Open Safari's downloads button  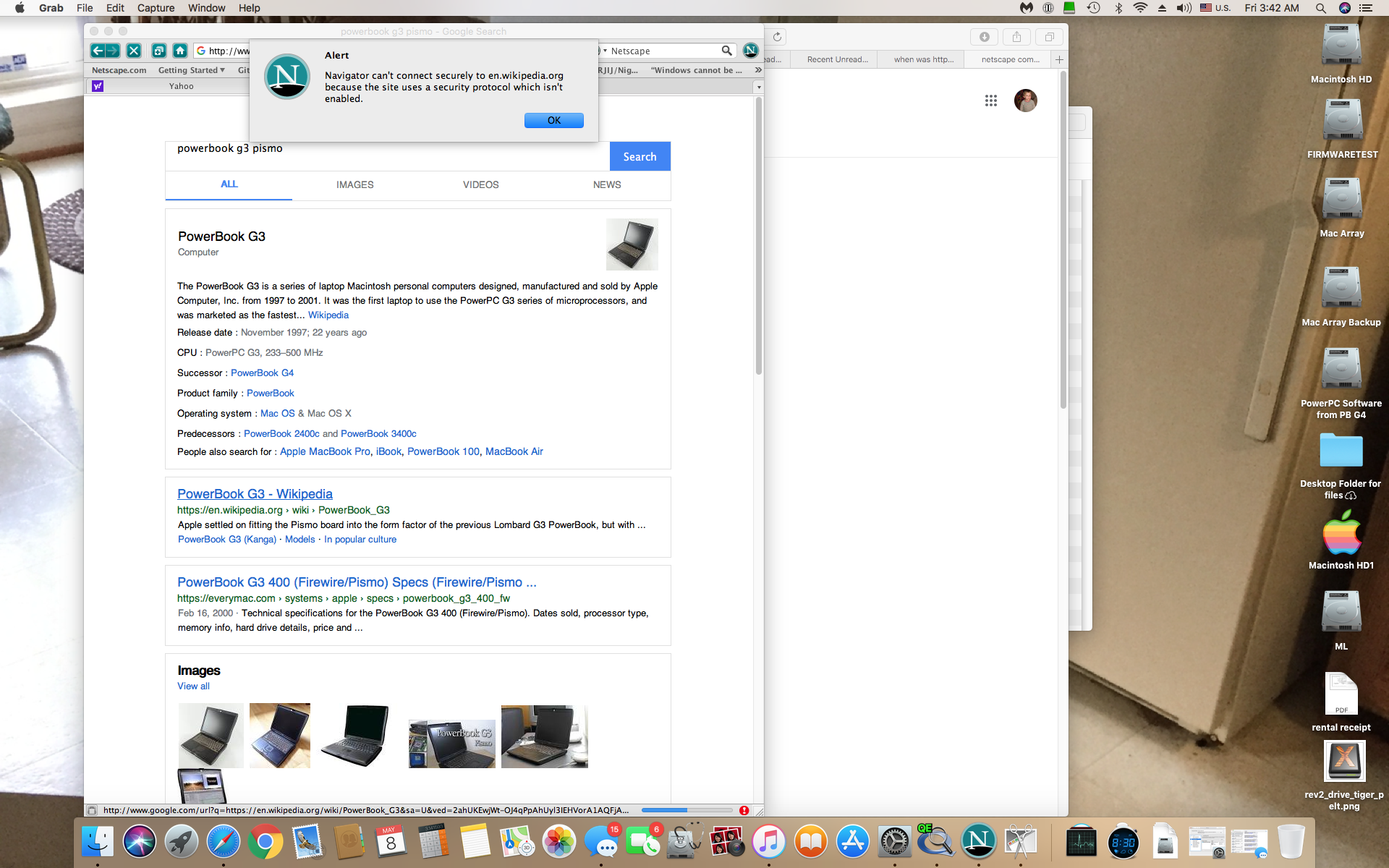[984, 37]
